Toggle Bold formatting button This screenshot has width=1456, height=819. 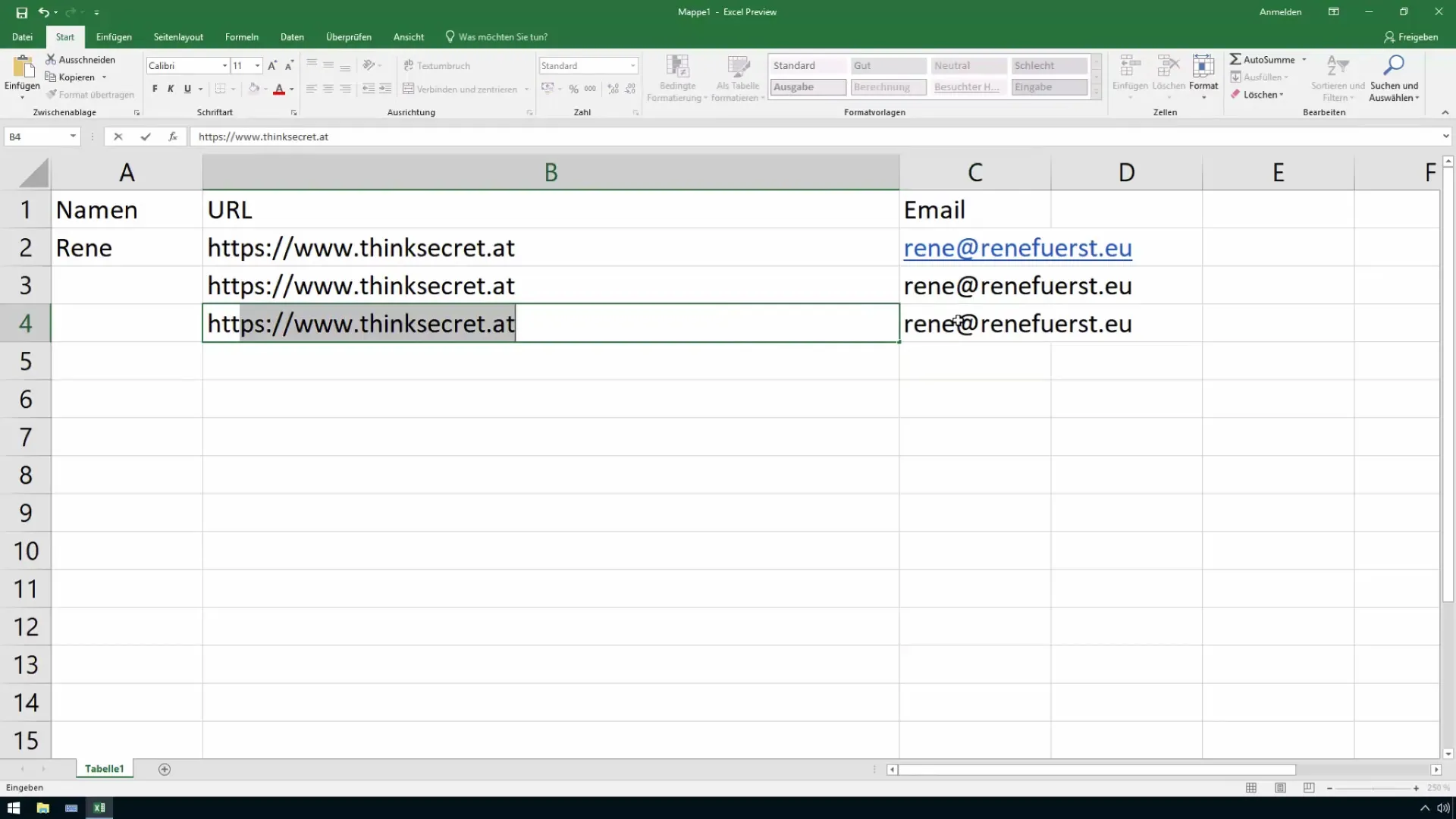point(154,89)
